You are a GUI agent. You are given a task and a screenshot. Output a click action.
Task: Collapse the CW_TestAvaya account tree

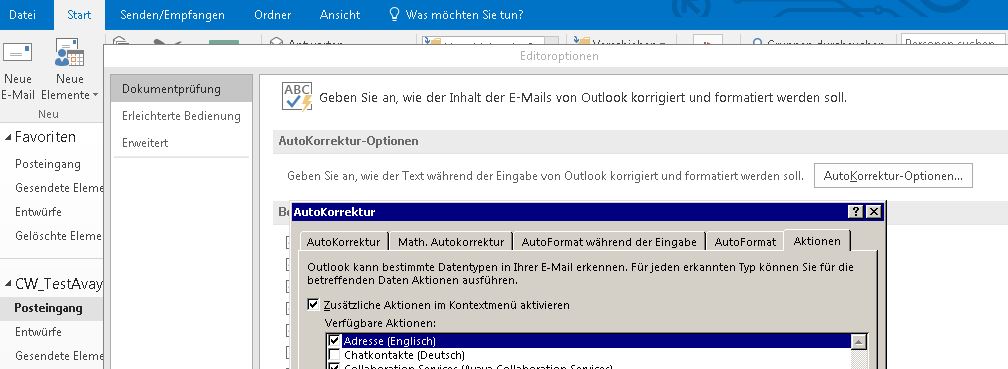pyautogui.click(x=8, y=284)
